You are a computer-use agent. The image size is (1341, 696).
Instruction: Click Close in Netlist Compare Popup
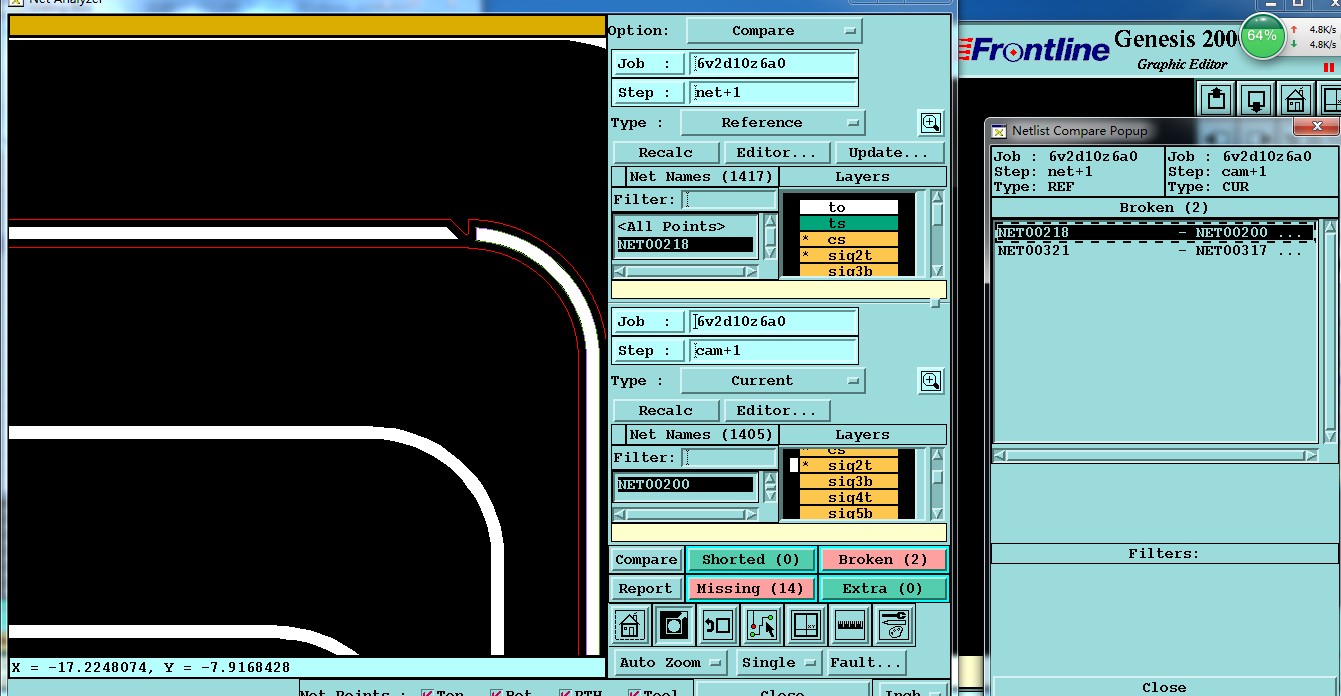tap(1164, 687)
